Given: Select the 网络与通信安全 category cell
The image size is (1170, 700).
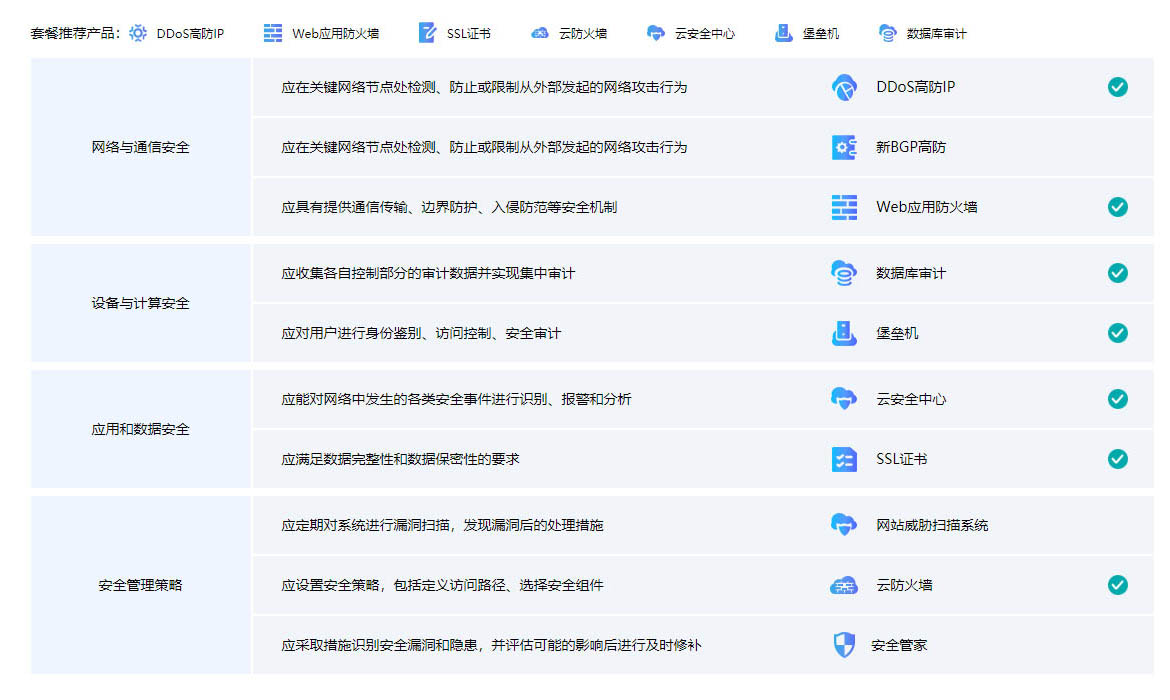Looking at the screenshot, I should pyautogui.click(x=140, y=147).
